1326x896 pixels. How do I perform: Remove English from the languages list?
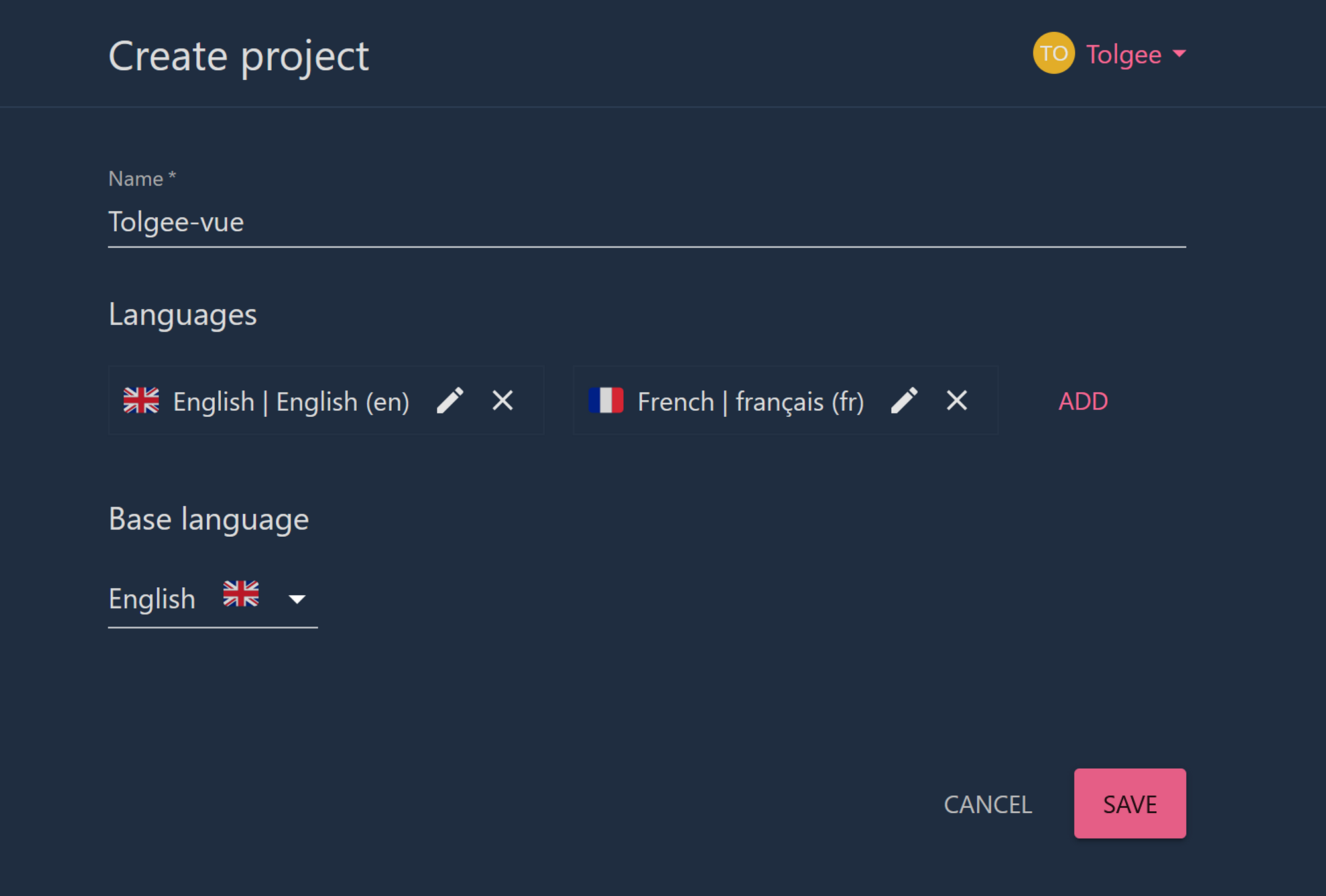pyautogui.click(x=503, y=401)
